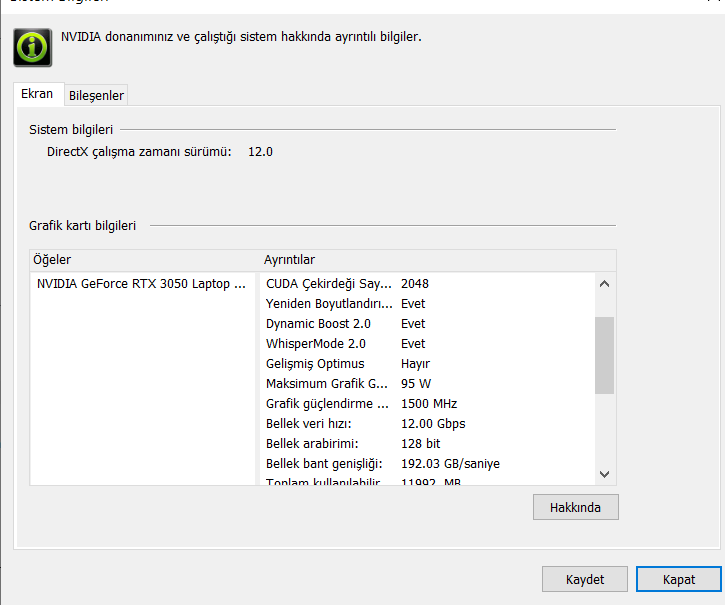Select the Maksimum Grafik G... row

tap(427, 383)
